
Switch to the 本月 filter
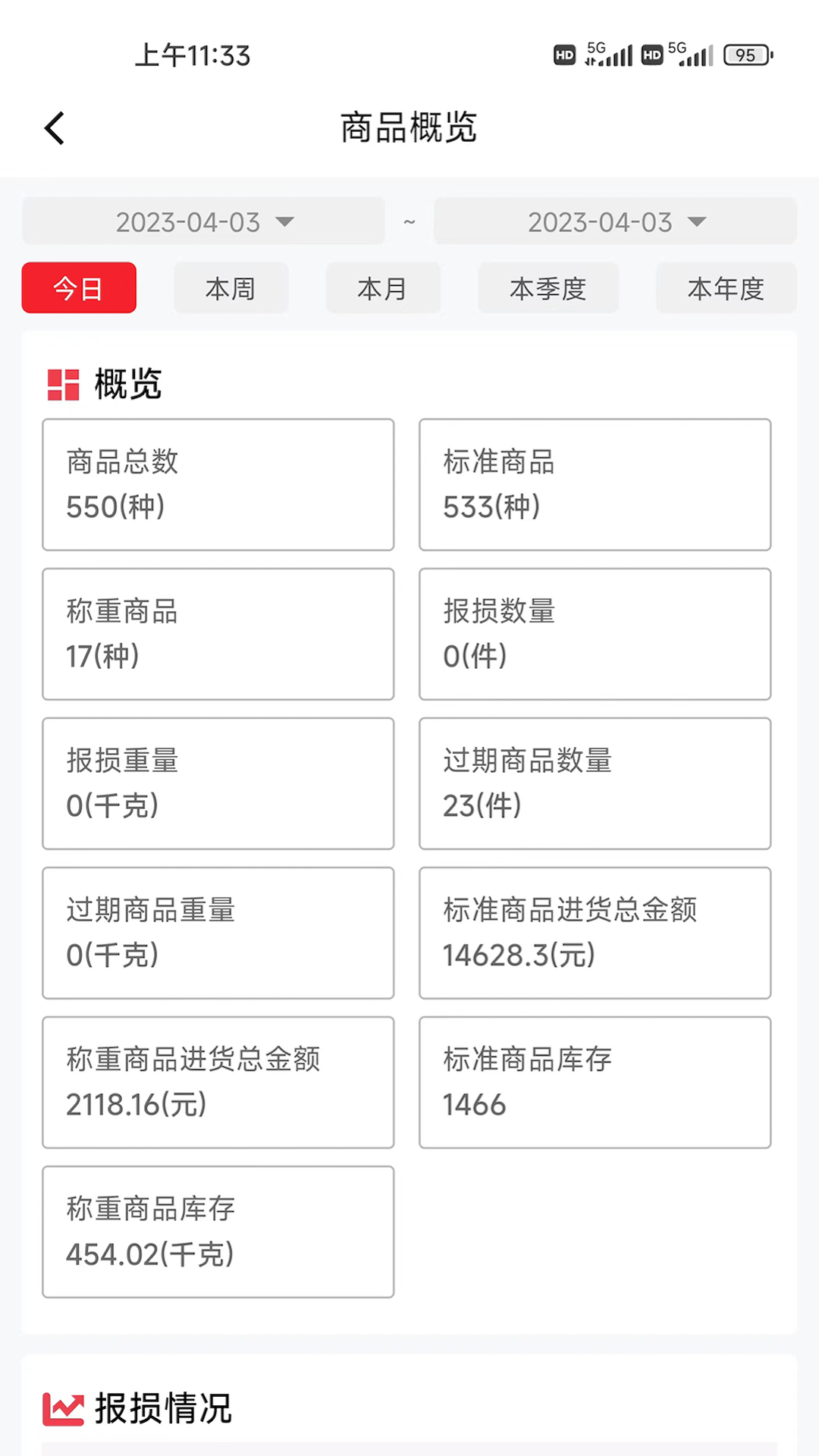pos(383,288)
